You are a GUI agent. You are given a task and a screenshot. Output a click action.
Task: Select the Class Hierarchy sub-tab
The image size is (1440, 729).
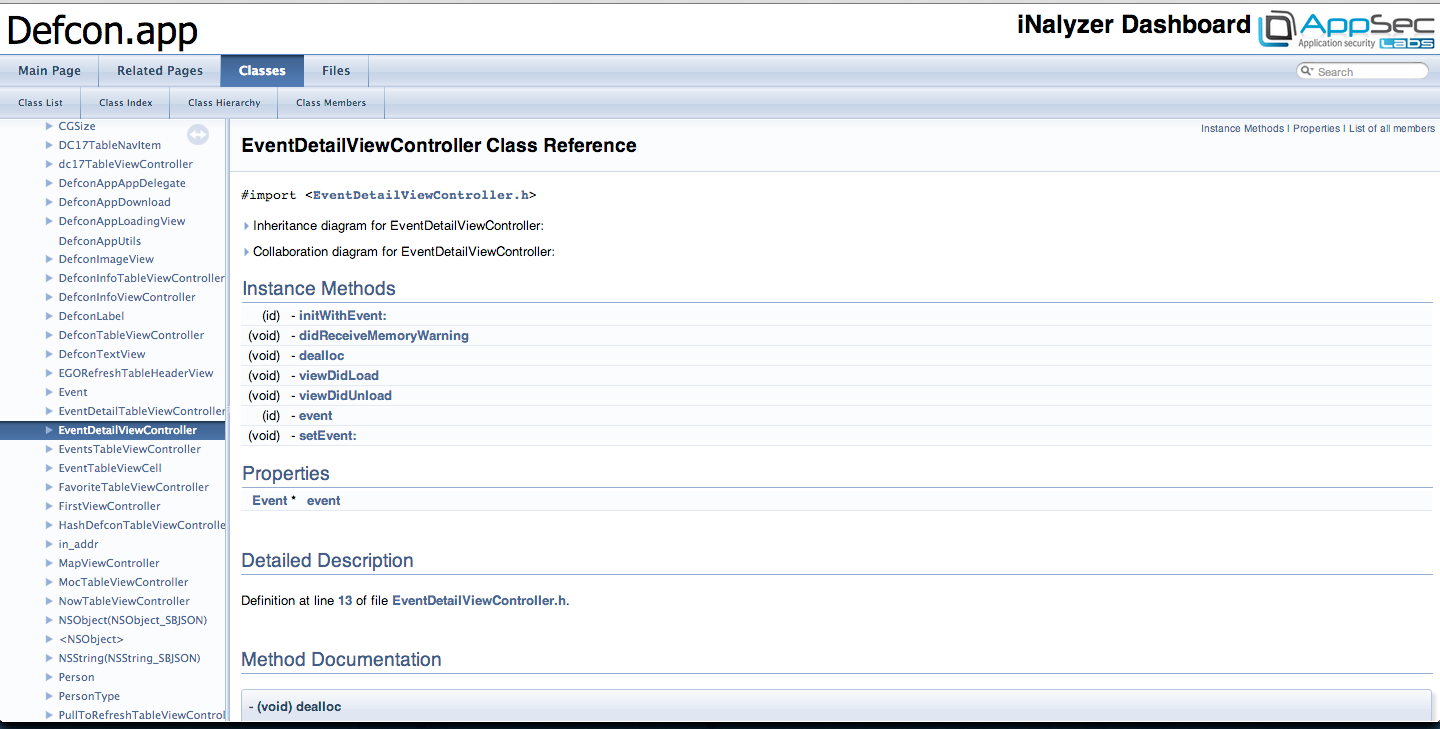[224, 103]
